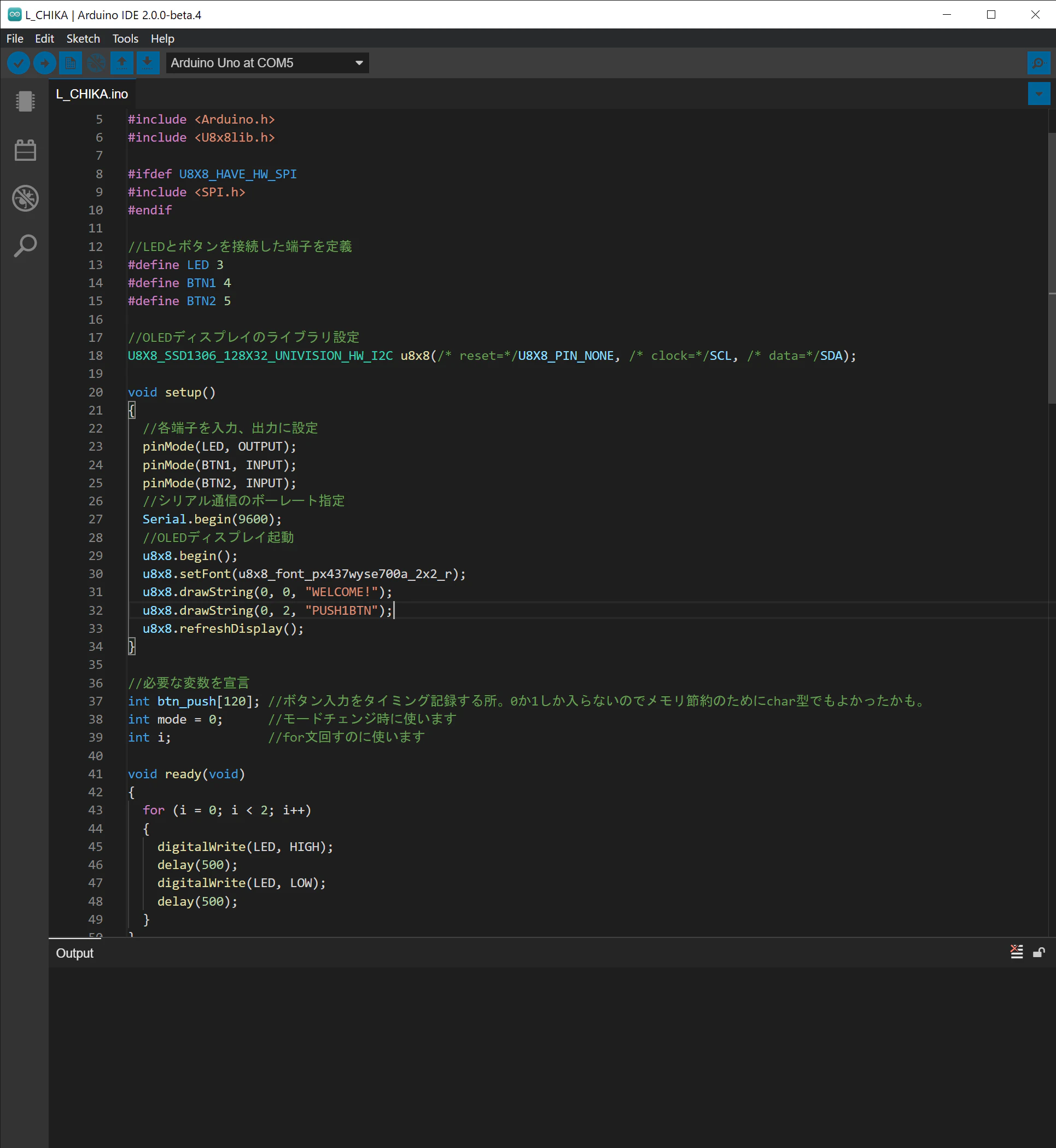
Task: Clear the Output panel contents
Action: [x=1017, y=952]
